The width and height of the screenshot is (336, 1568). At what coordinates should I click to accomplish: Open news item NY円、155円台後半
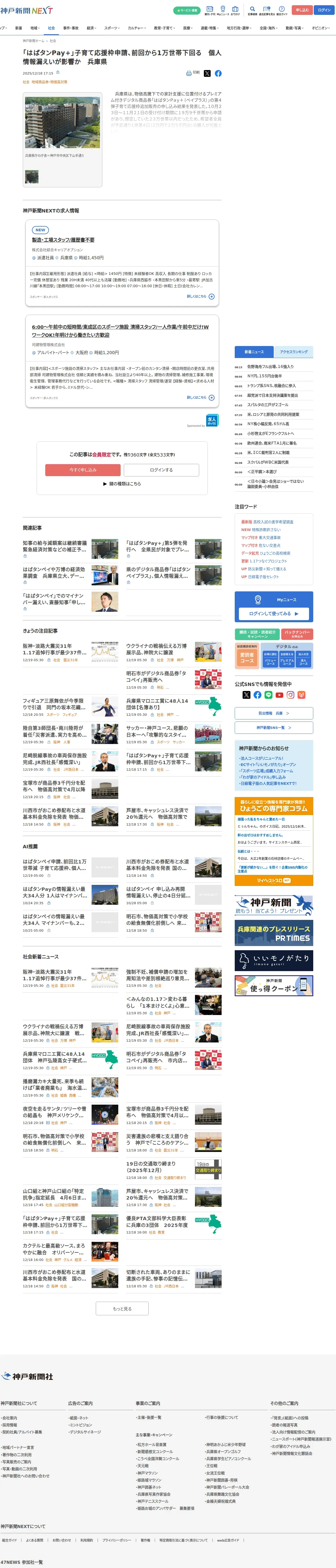click(x=264, y=376)
